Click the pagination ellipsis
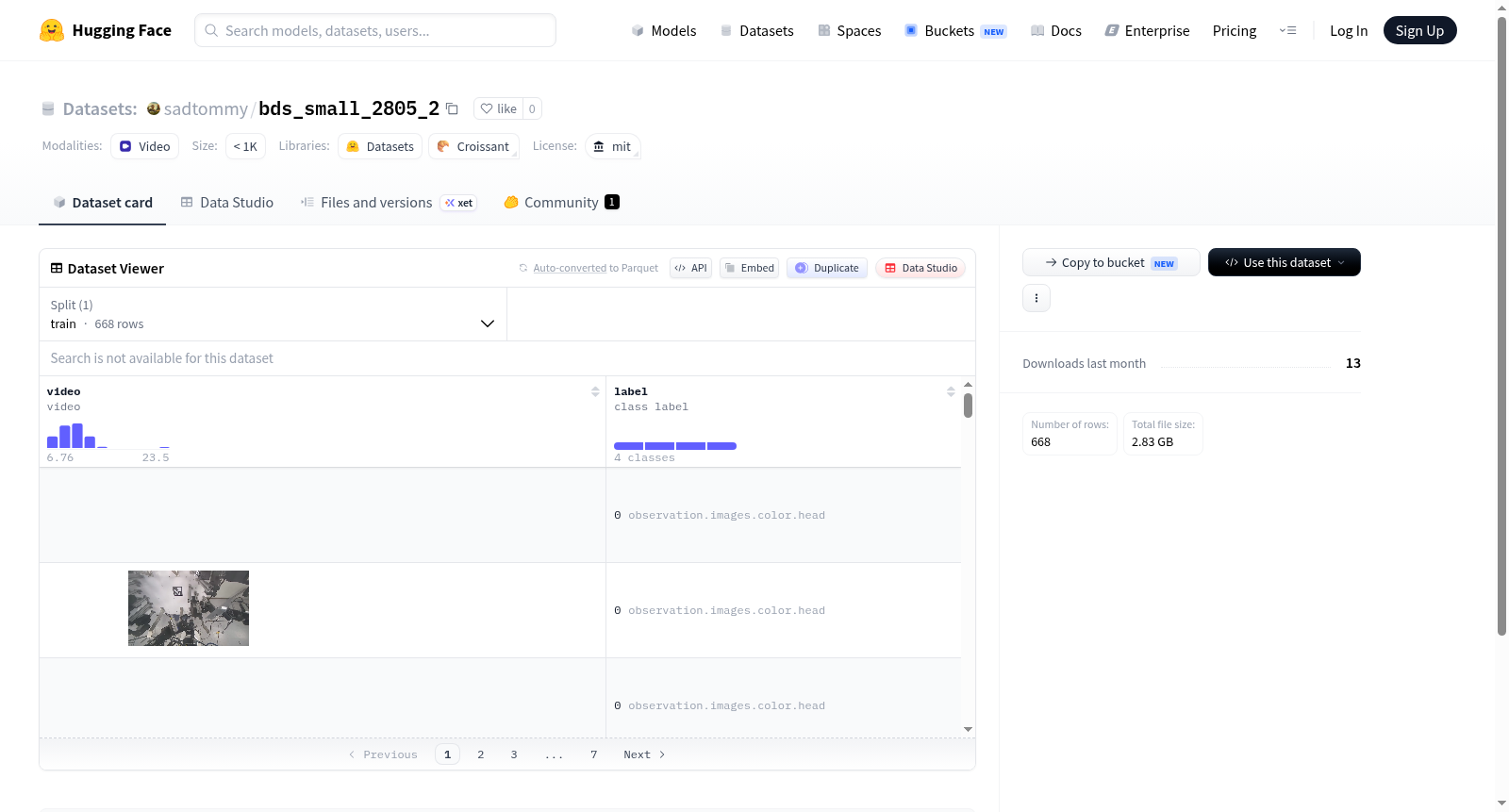 coord(555,754)
